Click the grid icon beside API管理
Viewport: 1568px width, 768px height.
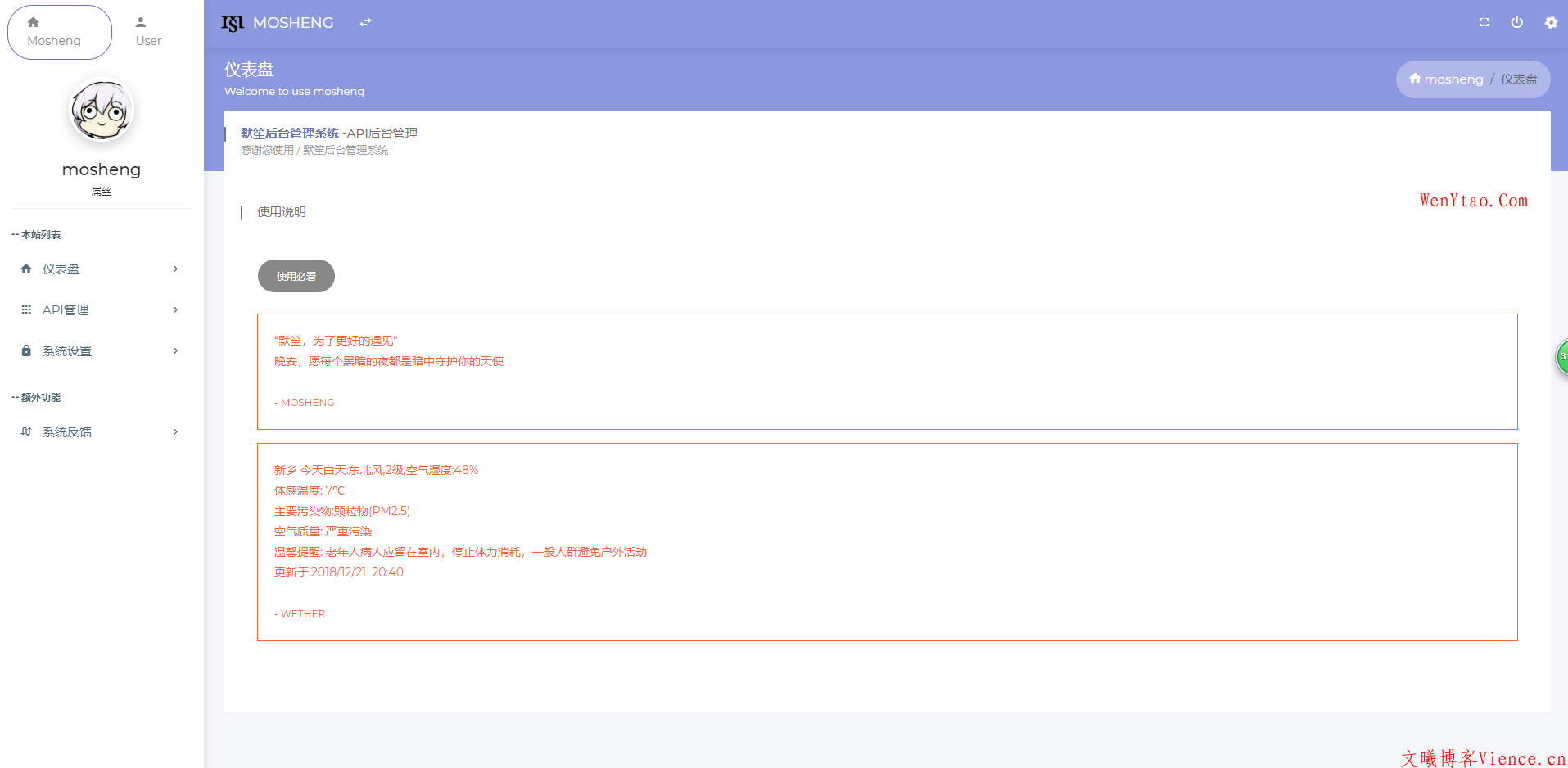pyautogui.click(x=26, y=309)
